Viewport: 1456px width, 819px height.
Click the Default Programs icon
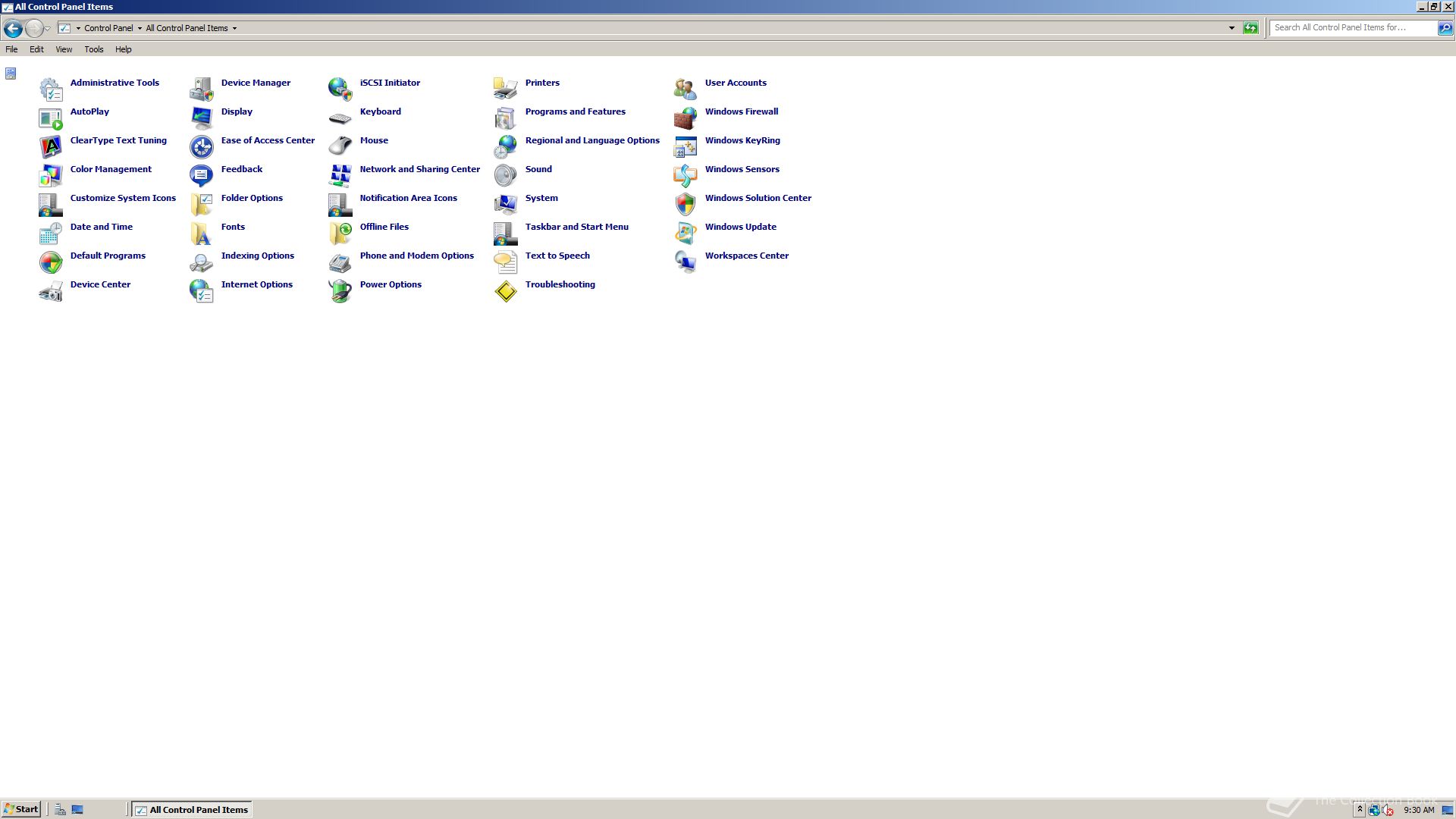[x=51, y=262]
